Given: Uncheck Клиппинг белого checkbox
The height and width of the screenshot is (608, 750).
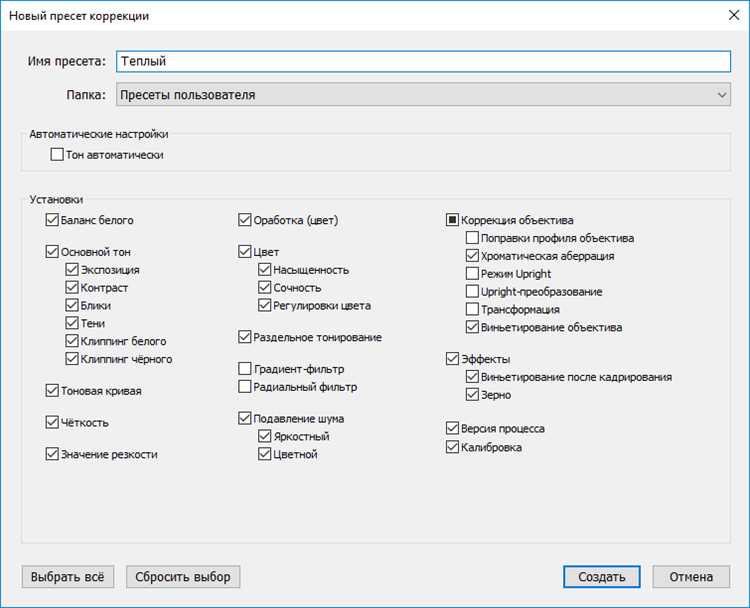Looking at the screenshot, I should pos(72,341).
